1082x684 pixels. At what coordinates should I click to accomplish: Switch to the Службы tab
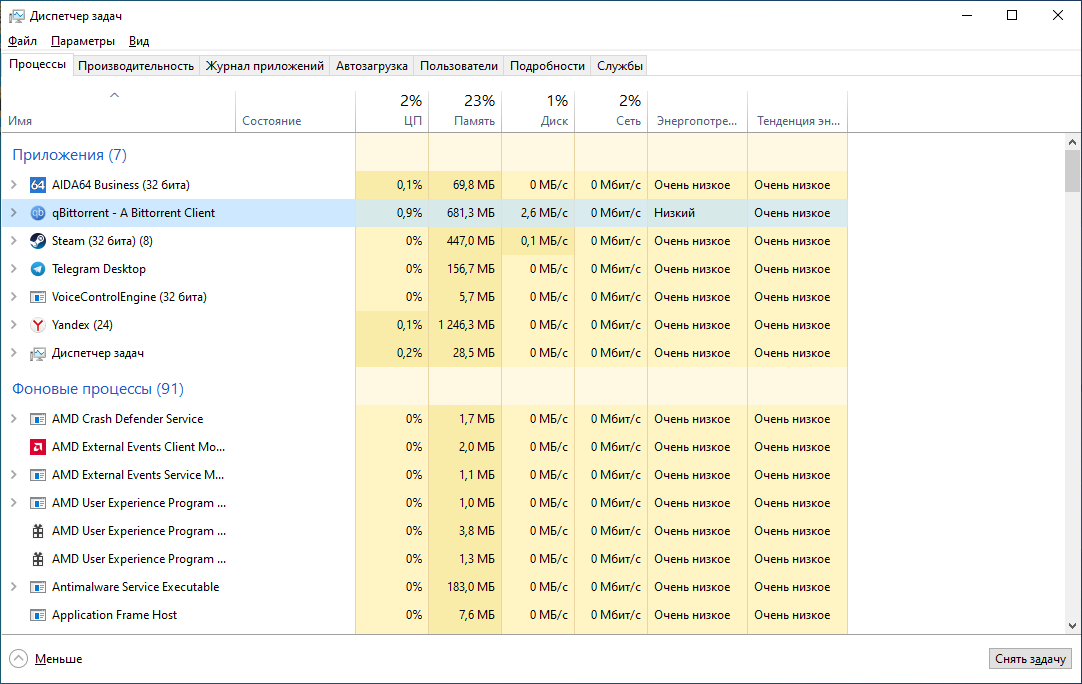(x=620, y=66)
